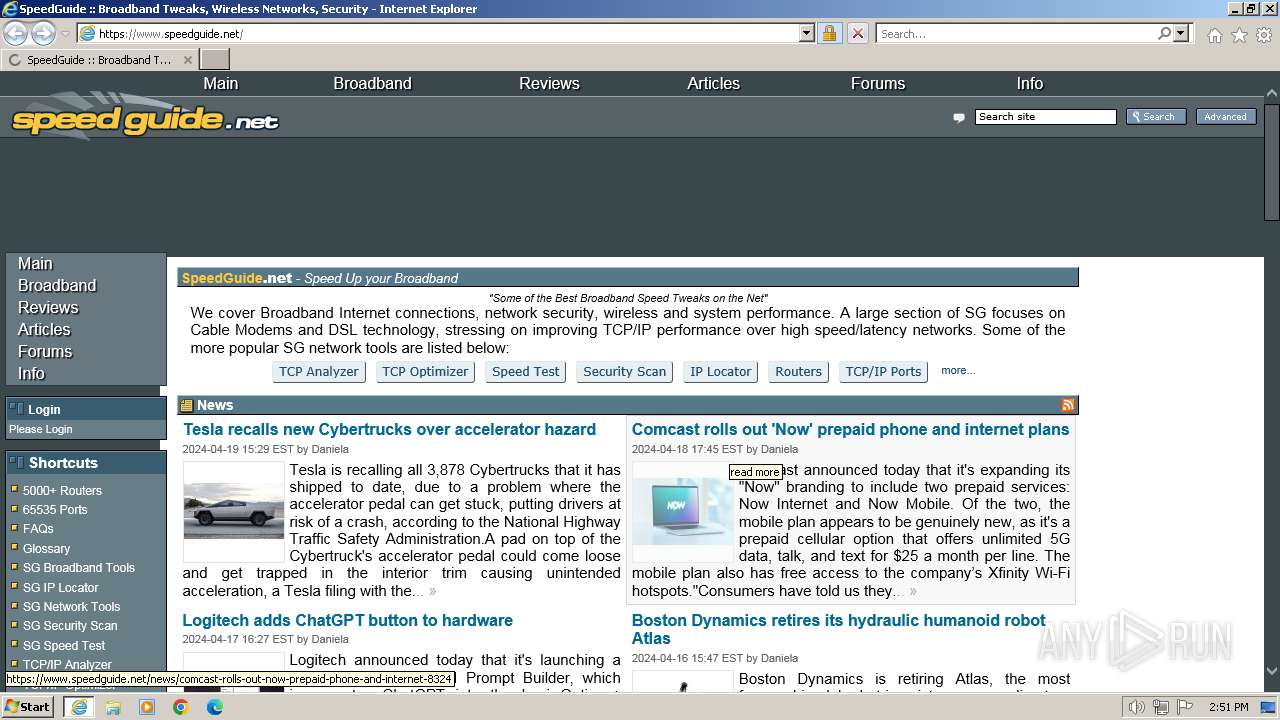Open the 5000+ Routers shortcut
Screen dimensions: 1280x720
coord(62,490)
